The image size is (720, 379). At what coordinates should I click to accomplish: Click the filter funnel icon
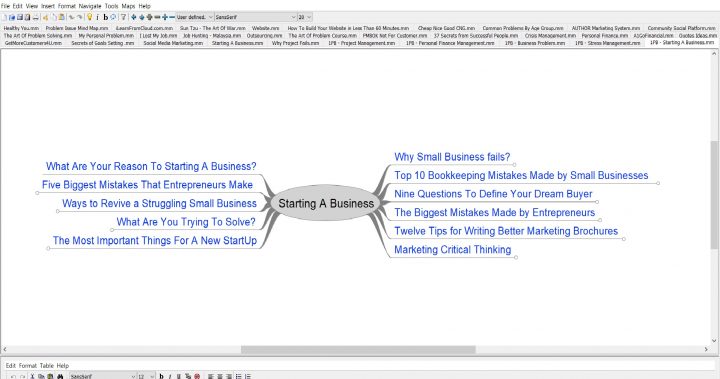(x=123, y=17)
